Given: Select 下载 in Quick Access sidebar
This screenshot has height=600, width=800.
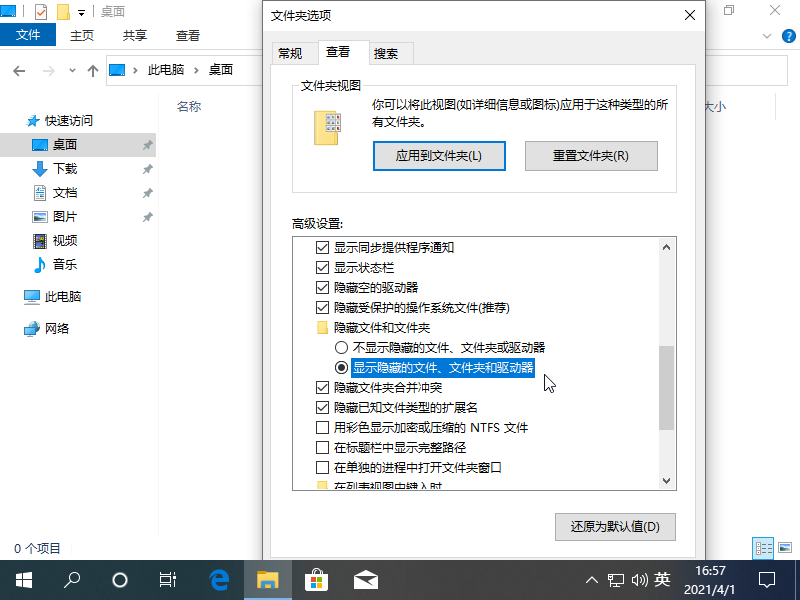Looking at the screenshot, I should click(65, 169).
